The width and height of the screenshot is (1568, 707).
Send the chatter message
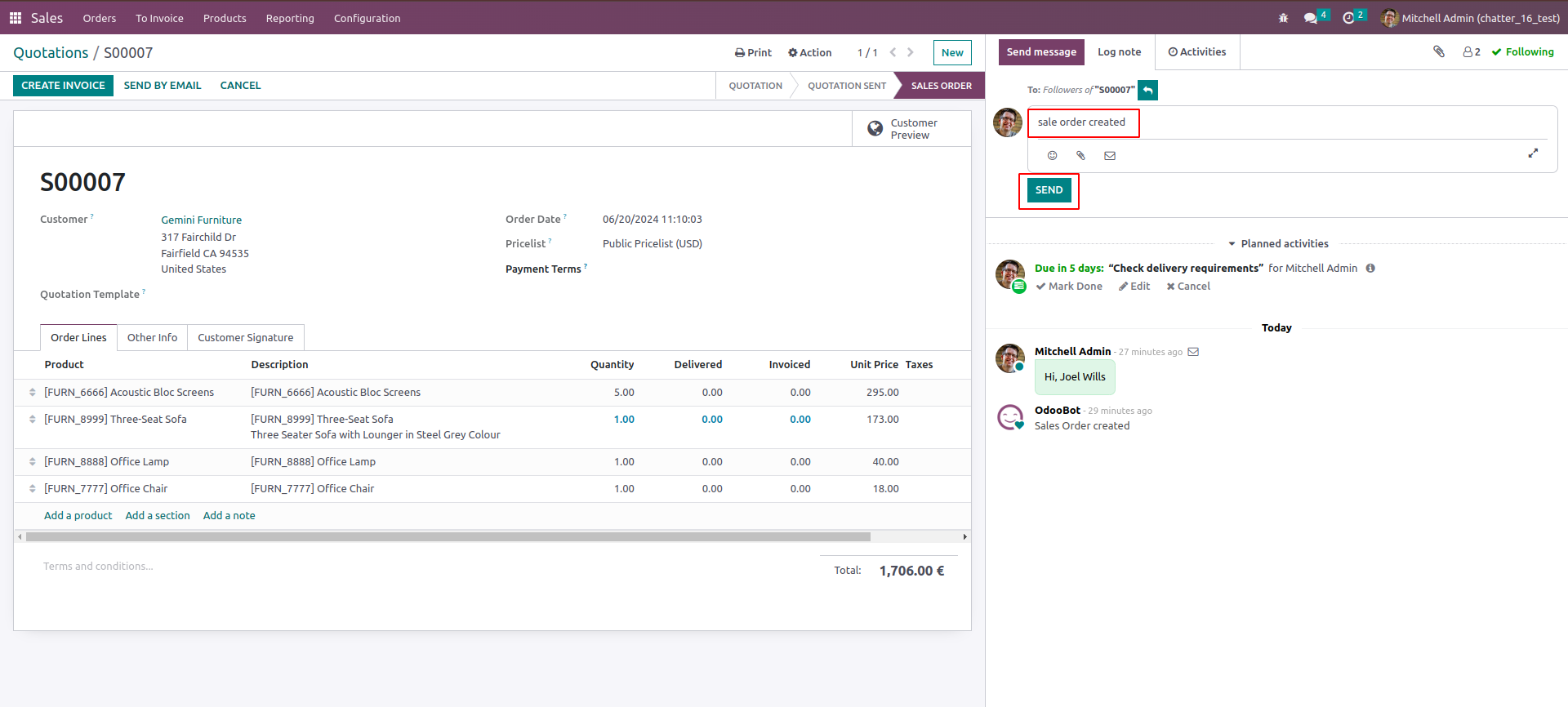(1049, 190)
